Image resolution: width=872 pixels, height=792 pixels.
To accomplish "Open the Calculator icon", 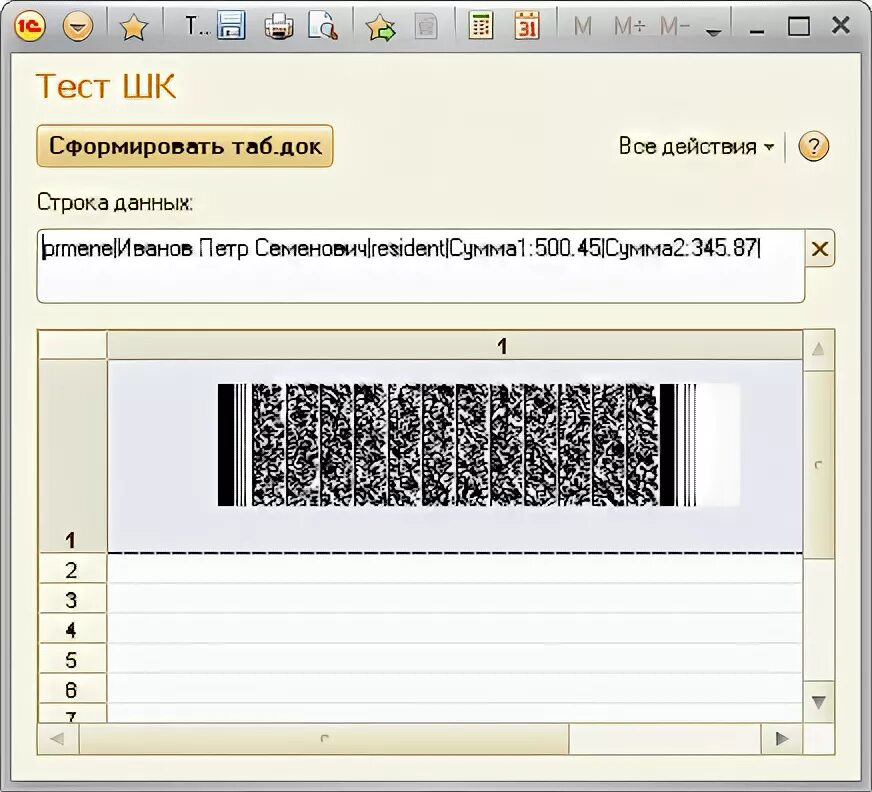I will pos(480,26).
